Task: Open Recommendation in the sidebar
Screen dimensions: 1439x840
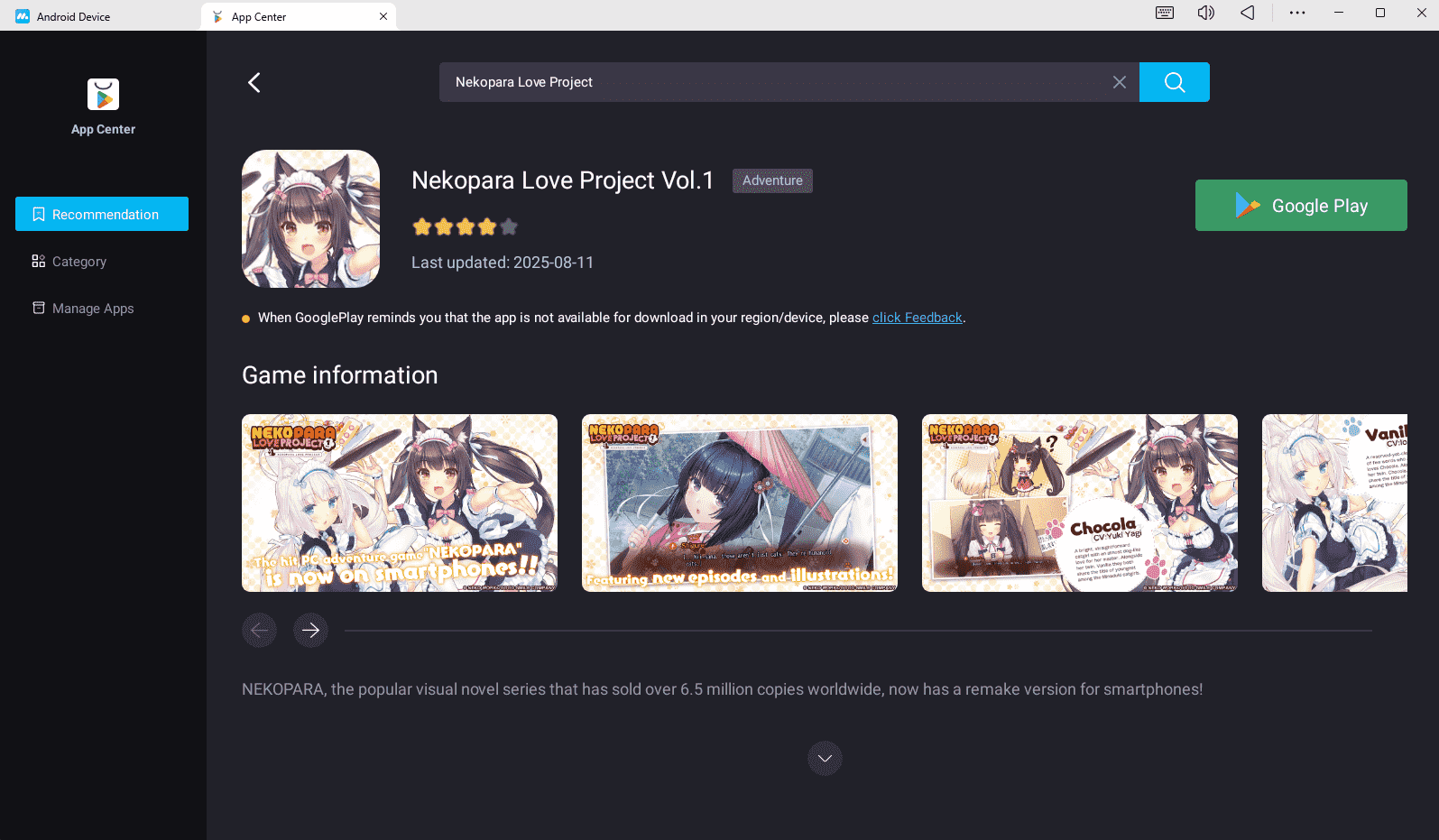Action: (102, 214)
